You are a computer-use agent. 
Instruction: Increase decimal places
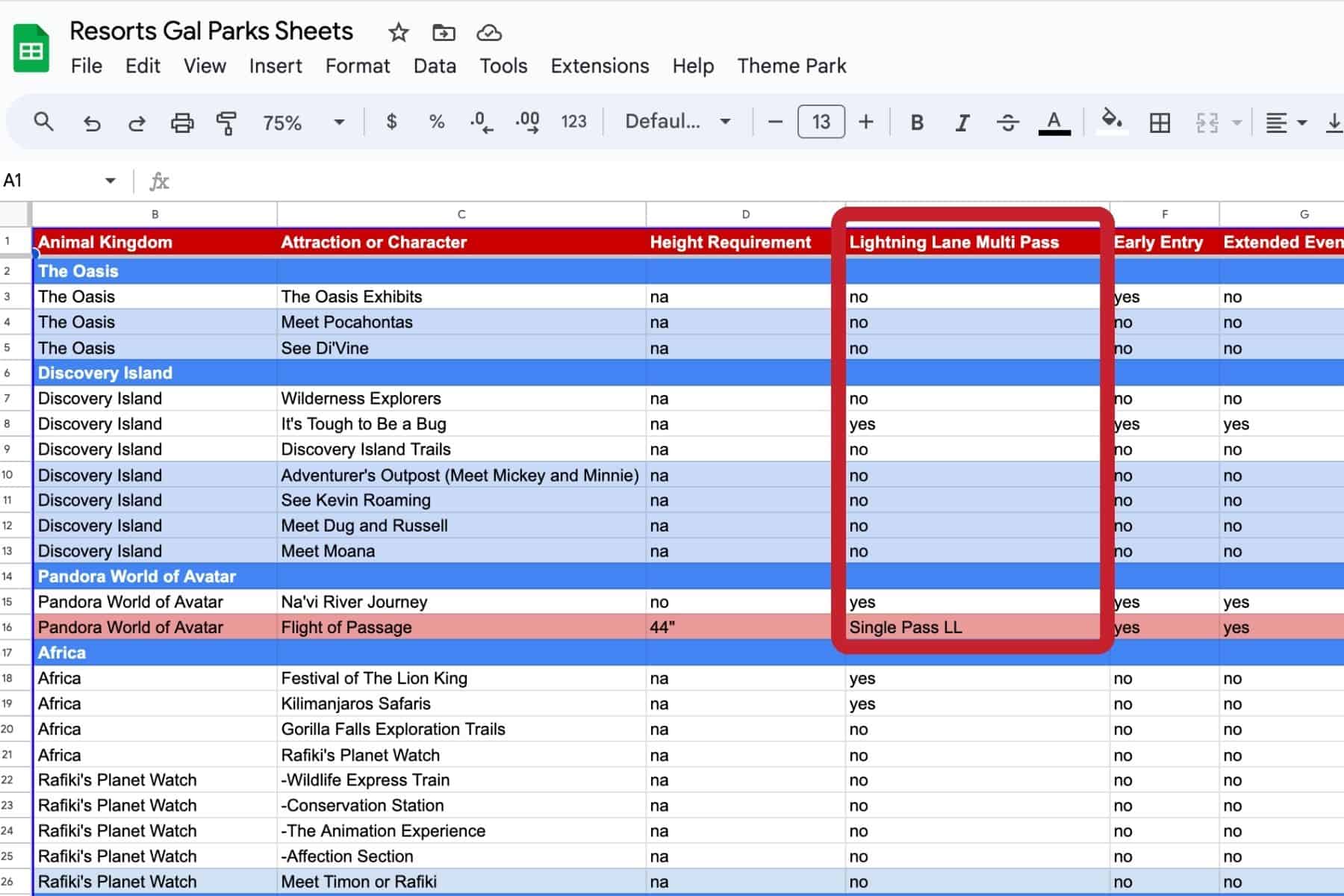528,122
